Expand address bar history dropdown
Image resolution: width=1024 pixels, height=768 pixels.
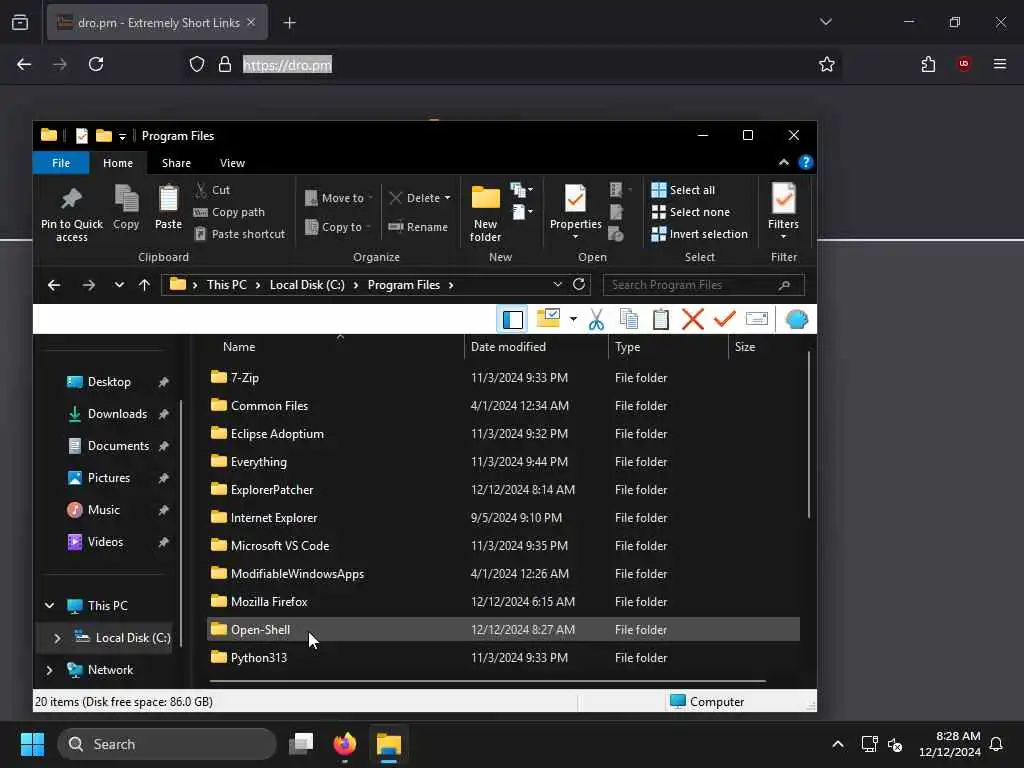tap(557, 285)
